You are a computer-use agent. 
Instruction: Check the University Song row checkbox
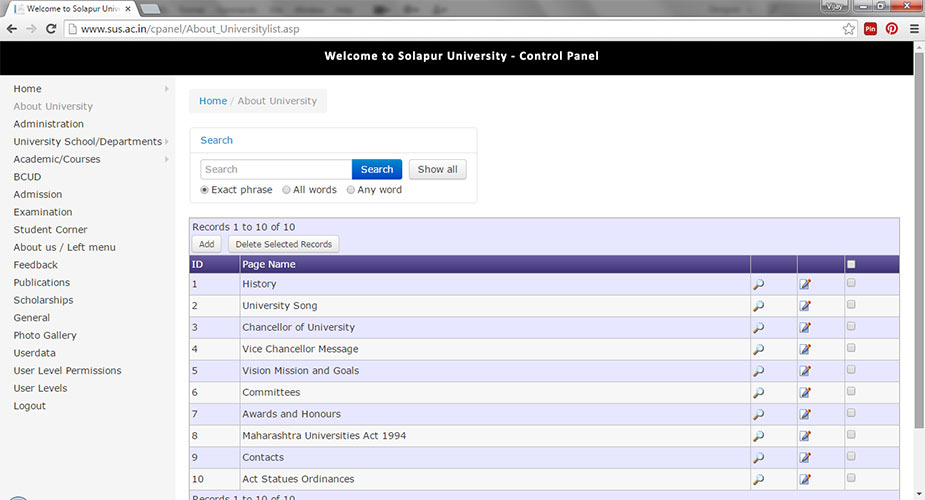(x=851, y=305)
